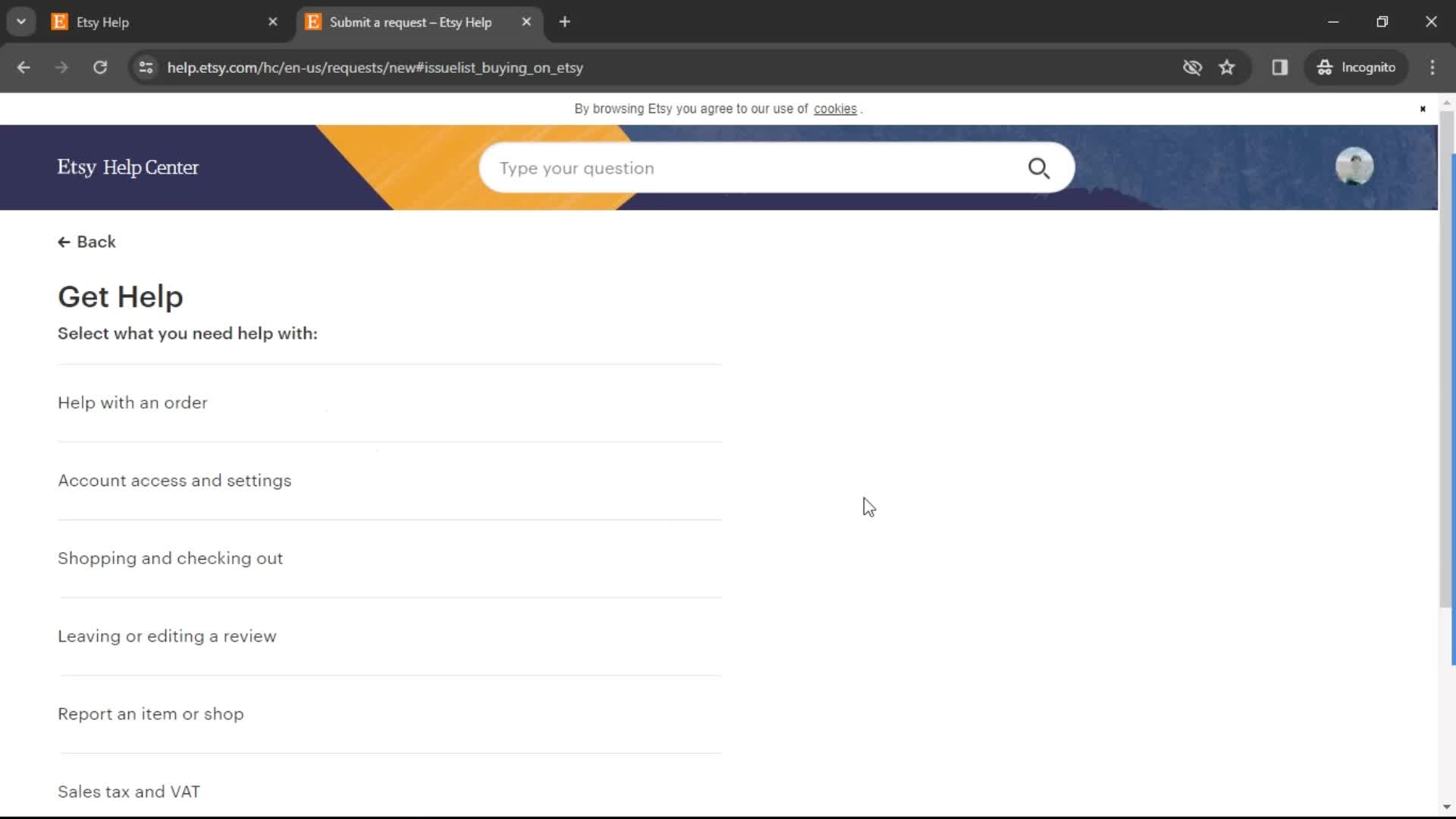1456x819 pixels.
Task: Open the browser side panel
Action: click(x=1280, y=67)
